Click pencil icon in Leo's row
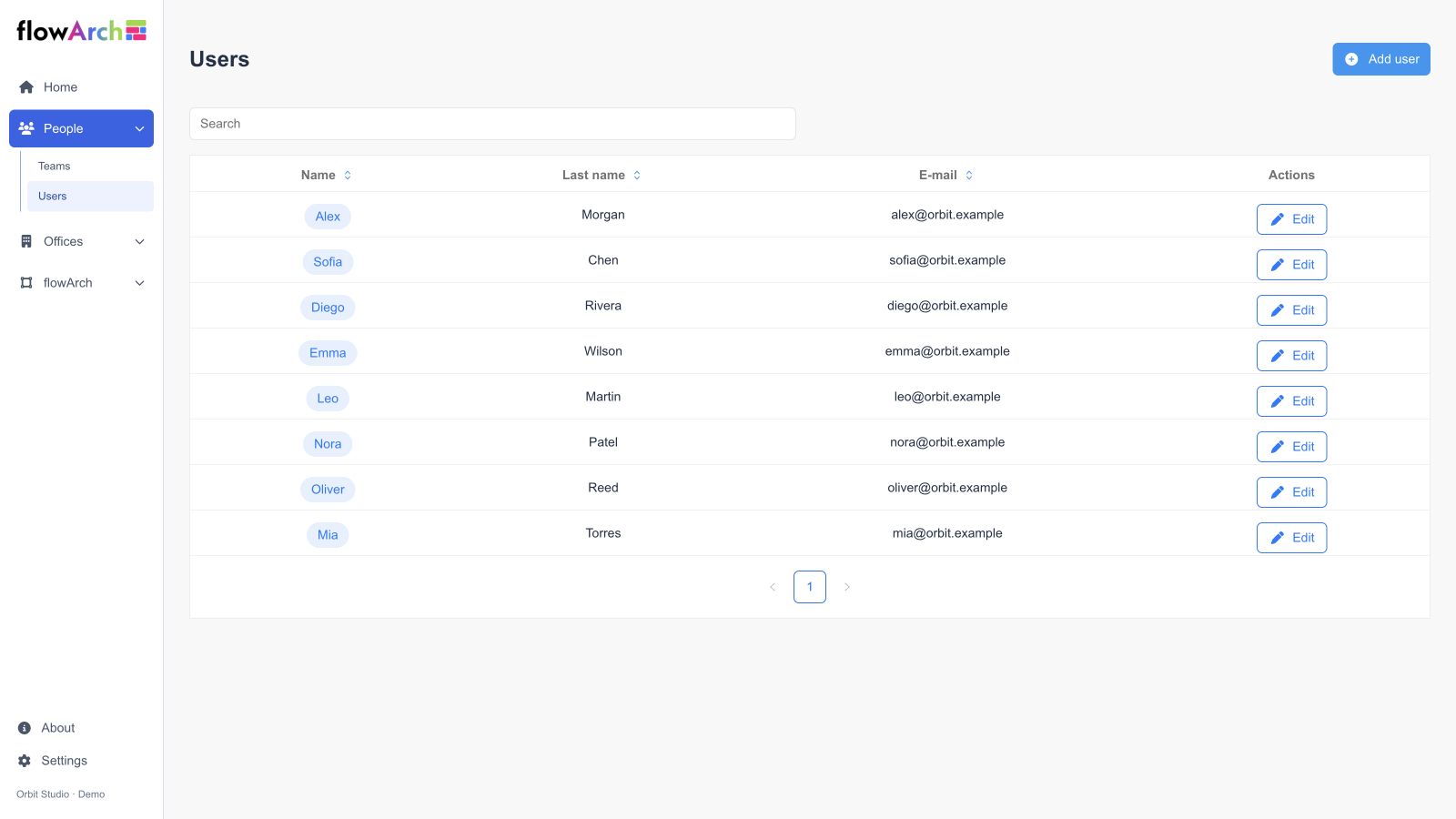 1278,401
